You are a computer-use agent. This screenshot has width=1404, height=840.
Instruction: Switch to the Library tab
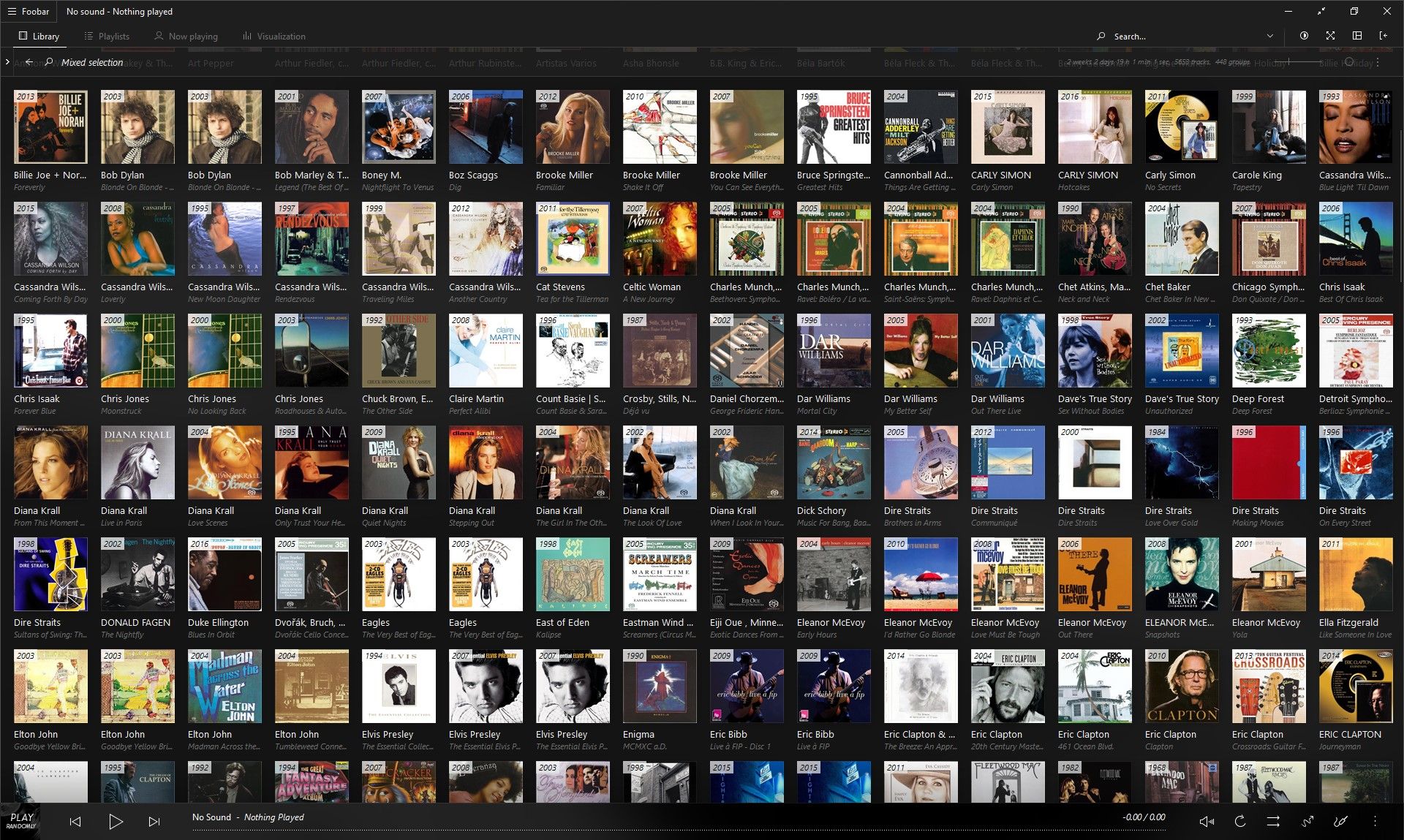pos(39,36)
